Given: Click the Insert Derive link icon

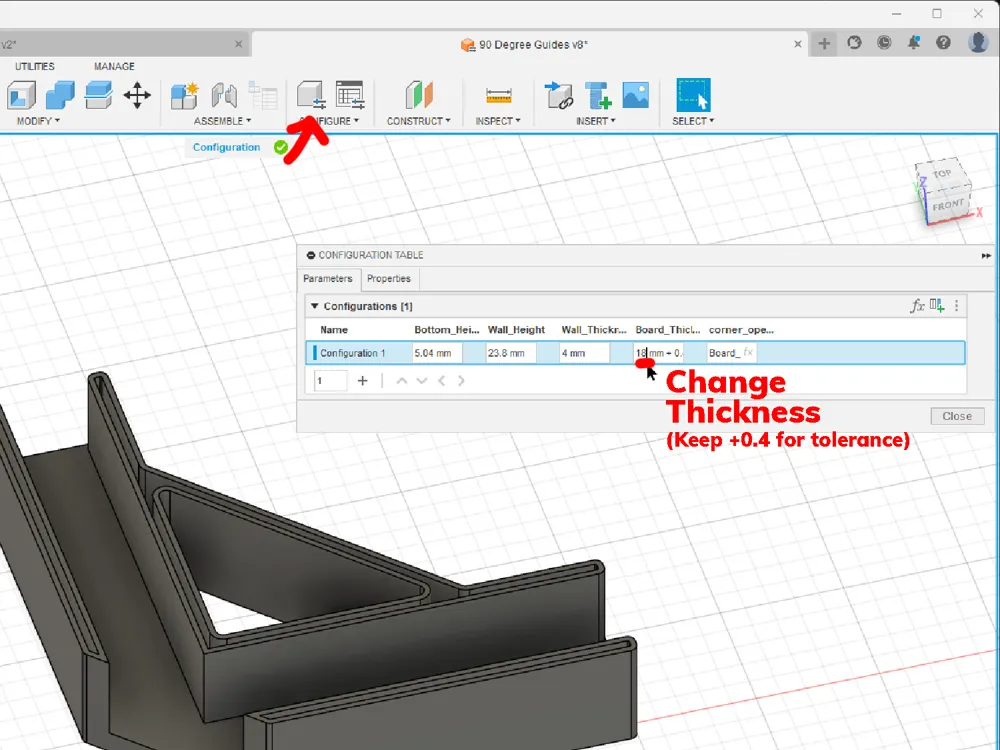Looking at the screenshot, I should coord(559,96).
